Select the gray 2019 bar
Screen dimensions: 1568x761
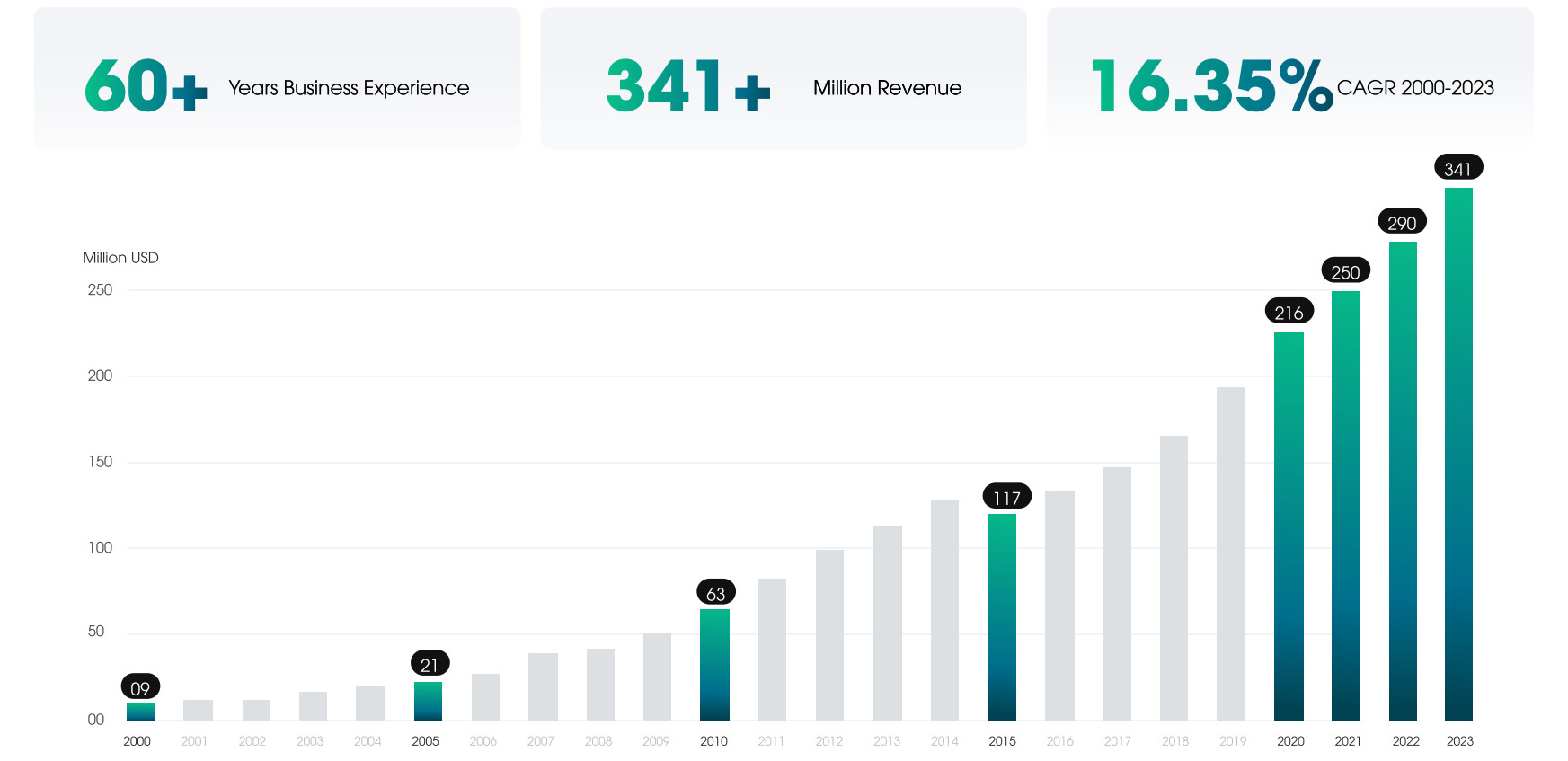click(x=1230, y=554)
